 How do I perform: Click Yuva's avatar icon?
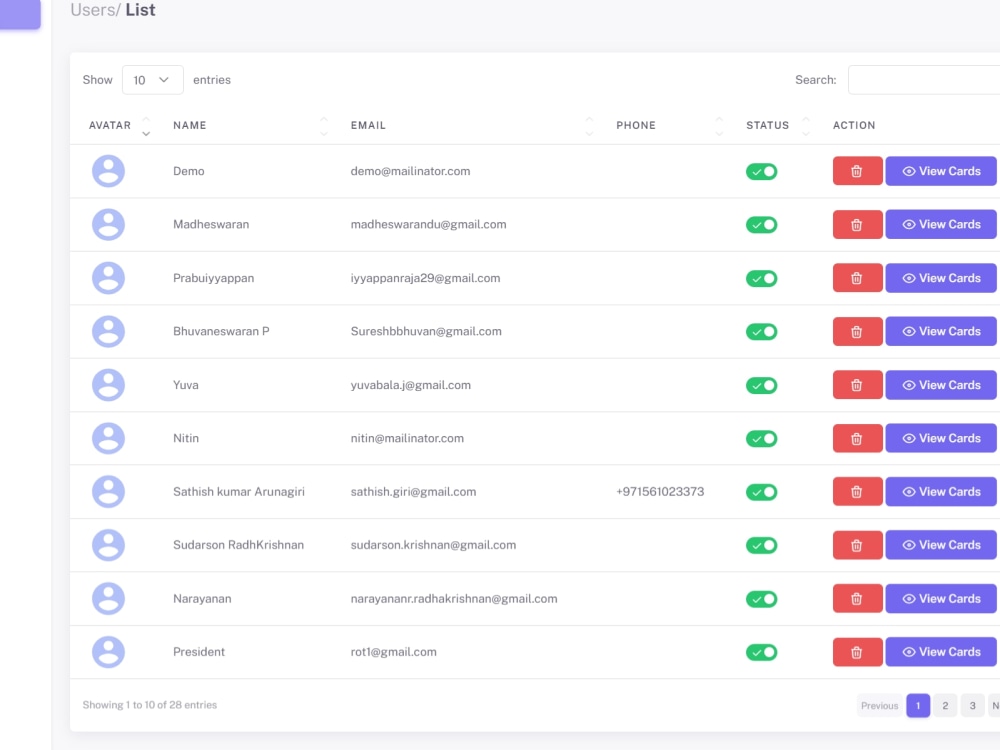tap(108, 385)
